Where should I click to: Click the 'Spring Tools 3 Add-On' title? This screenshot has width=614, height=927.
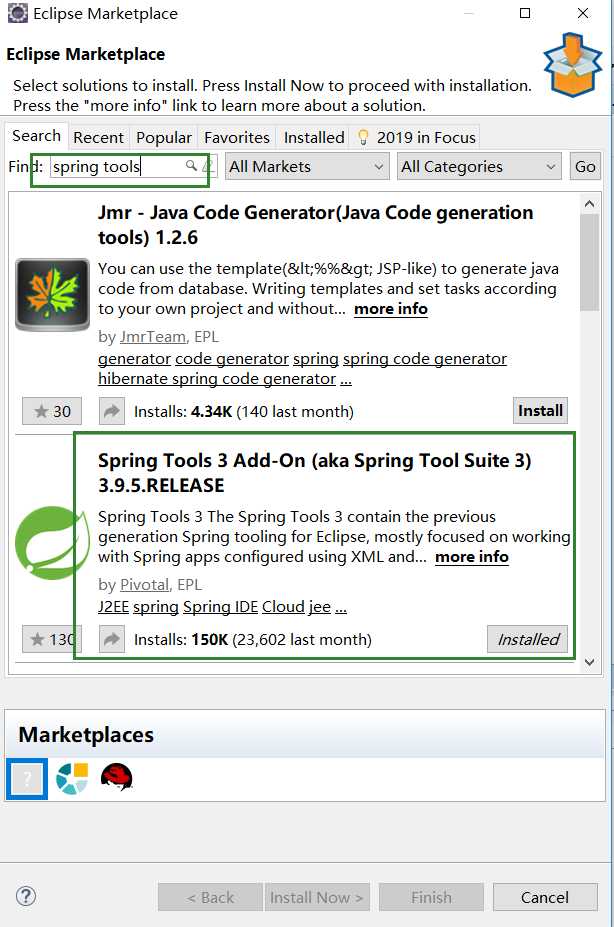coord(314,472)
